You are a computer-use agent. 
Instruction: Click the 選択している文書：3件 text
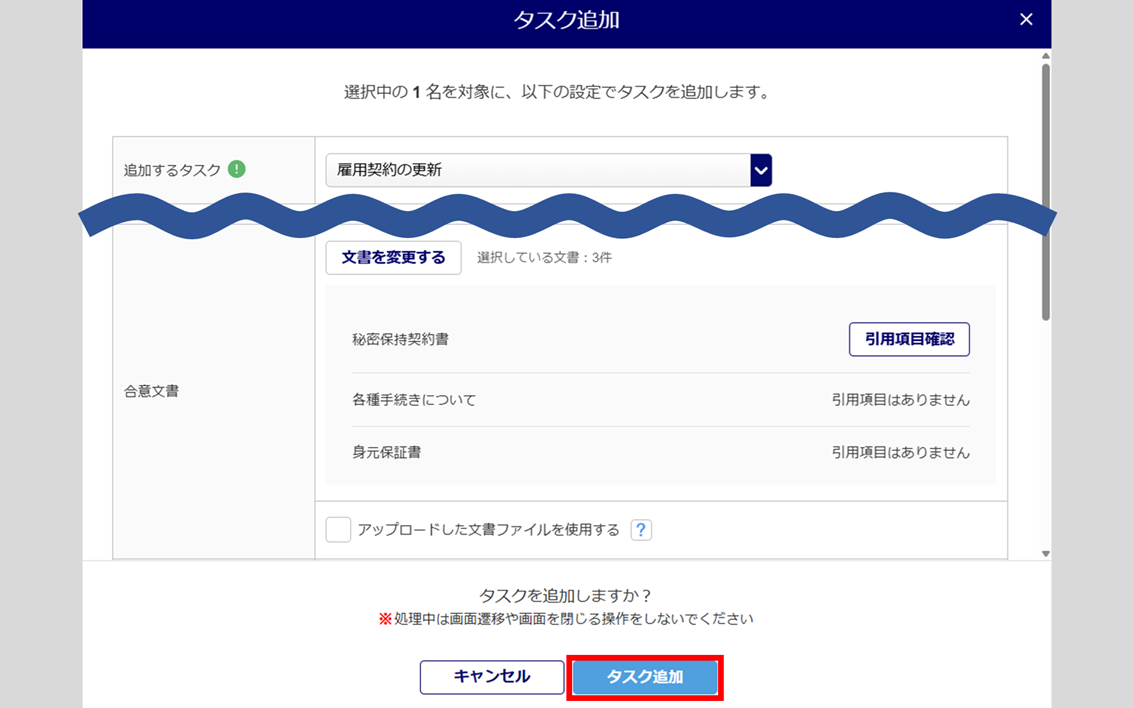[x=544, y=258]
